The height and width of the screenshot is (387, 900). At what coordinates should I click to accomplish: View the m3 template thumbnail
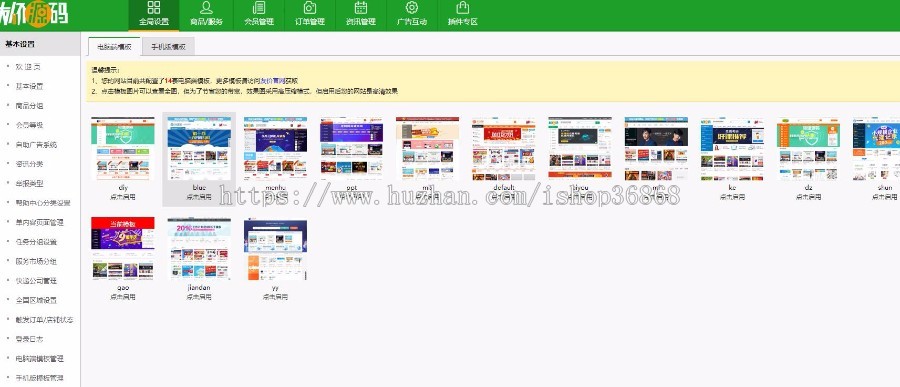click(427, 149)
